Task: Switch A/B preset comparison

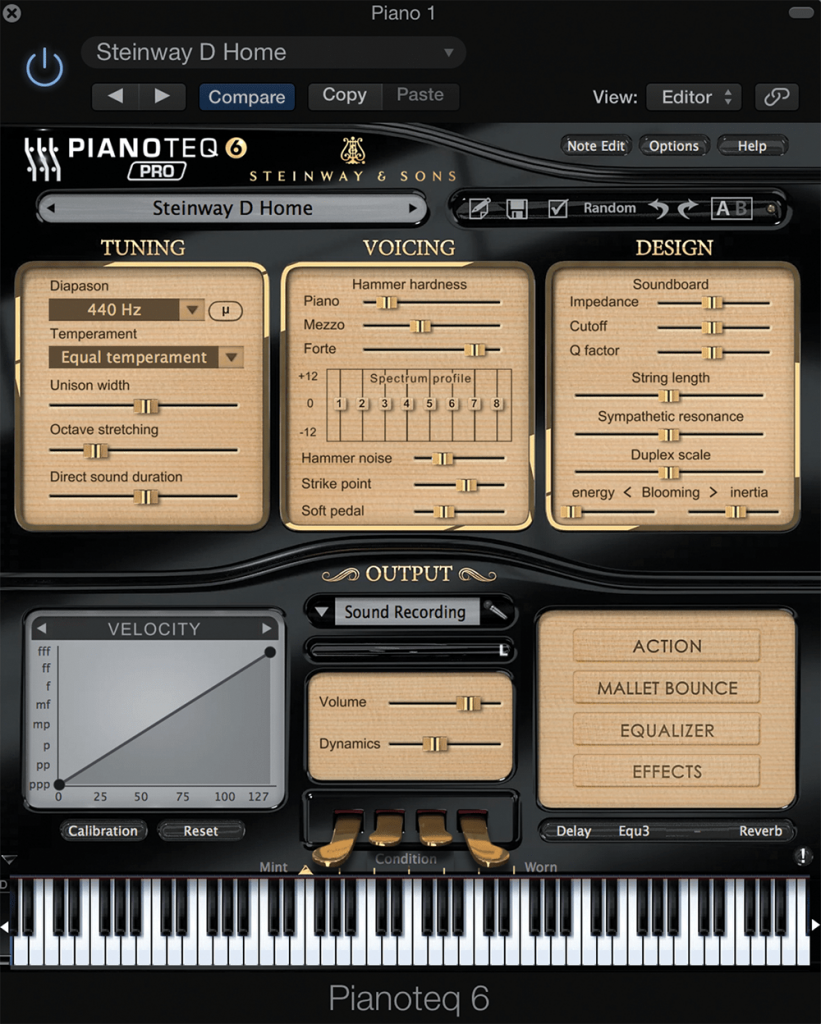Action: [x=732, y=208]
